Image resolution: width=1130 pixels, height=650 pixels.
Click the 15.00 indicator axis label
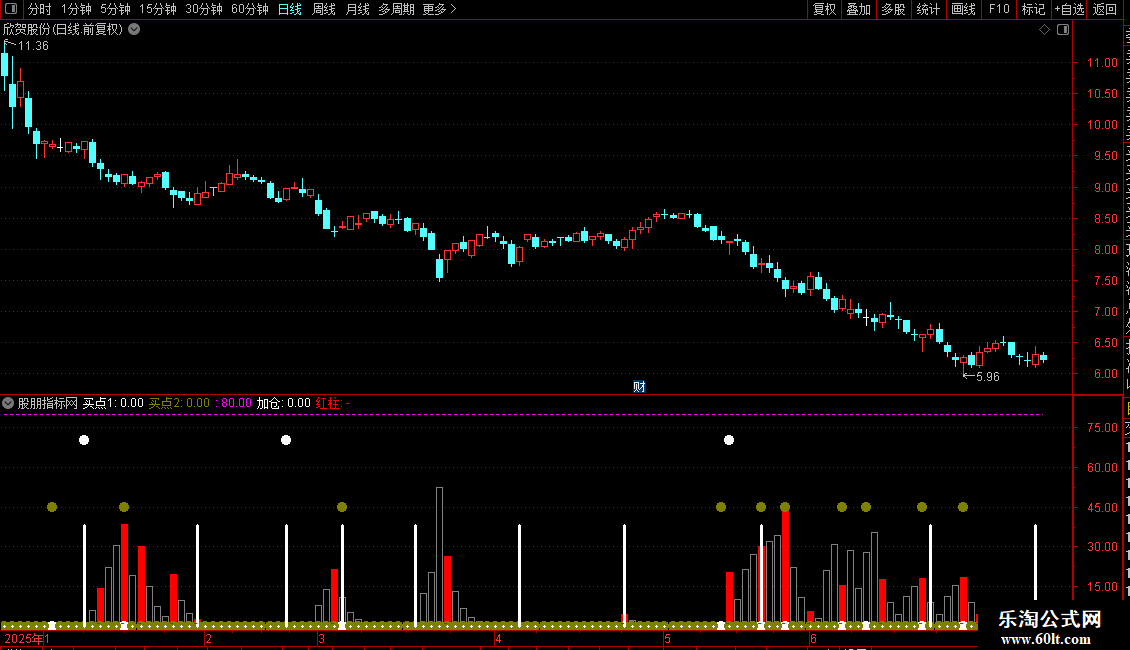pos(1102,587)
